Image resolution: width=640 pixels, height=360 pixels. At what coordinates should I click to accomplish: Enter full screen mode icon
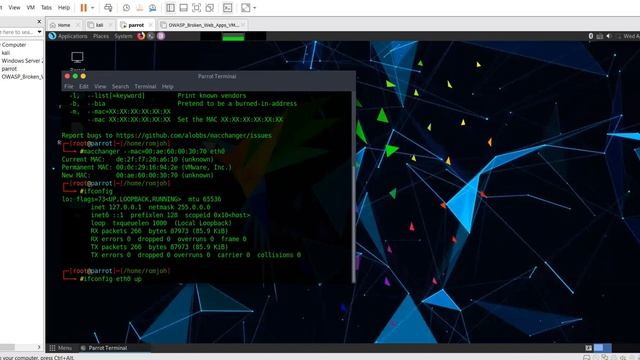196,8
